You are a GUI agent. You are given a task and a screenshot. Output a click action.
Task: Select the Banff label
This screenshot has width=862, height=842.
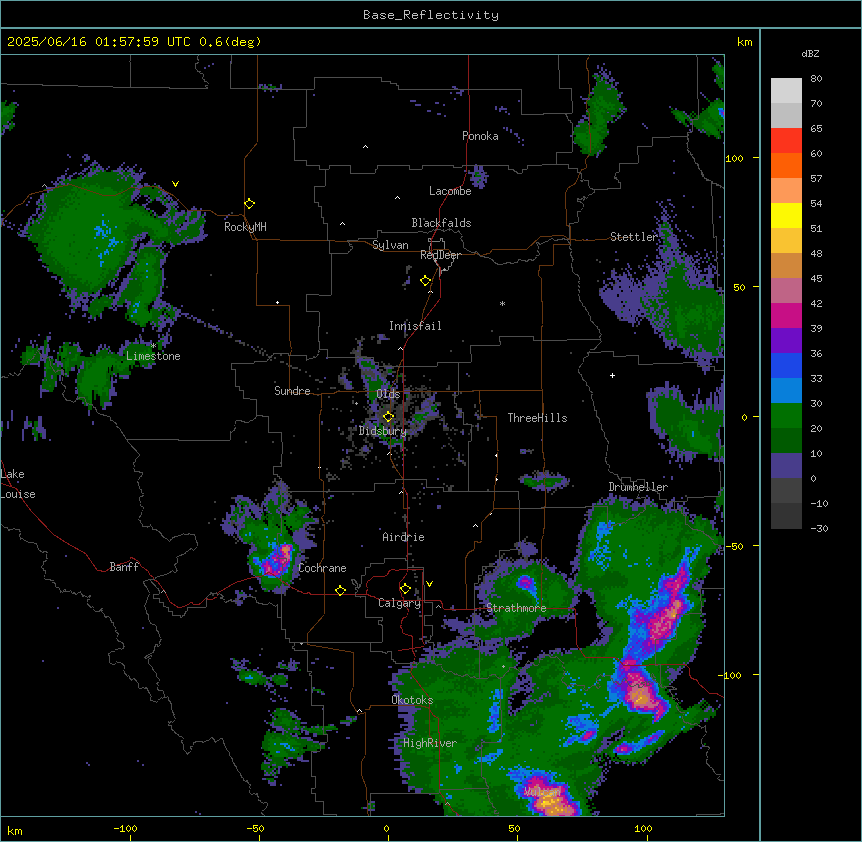coord(124,567)
